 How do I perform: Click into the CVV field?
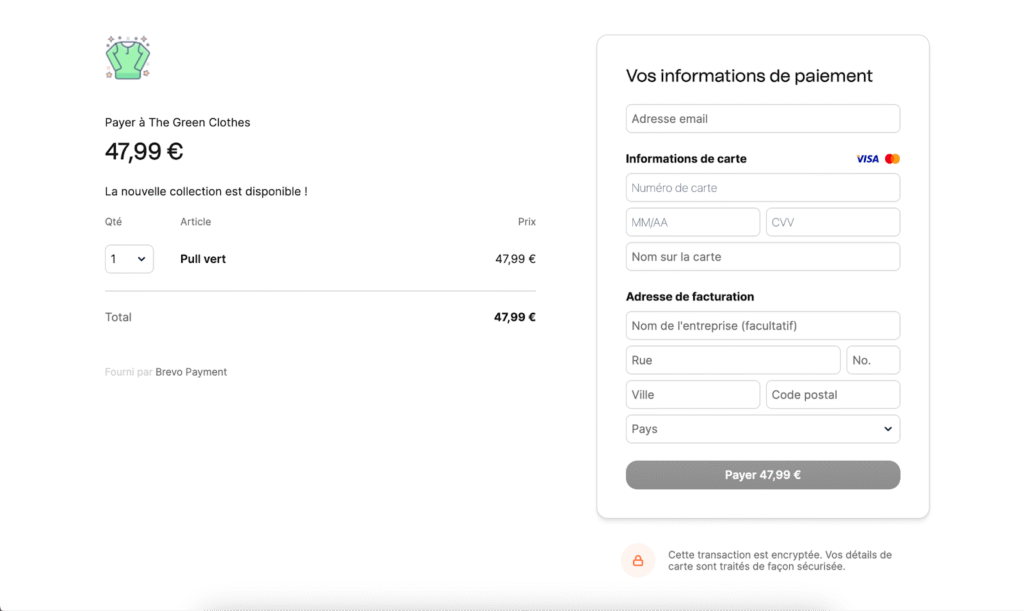click(x=832, y=222)
